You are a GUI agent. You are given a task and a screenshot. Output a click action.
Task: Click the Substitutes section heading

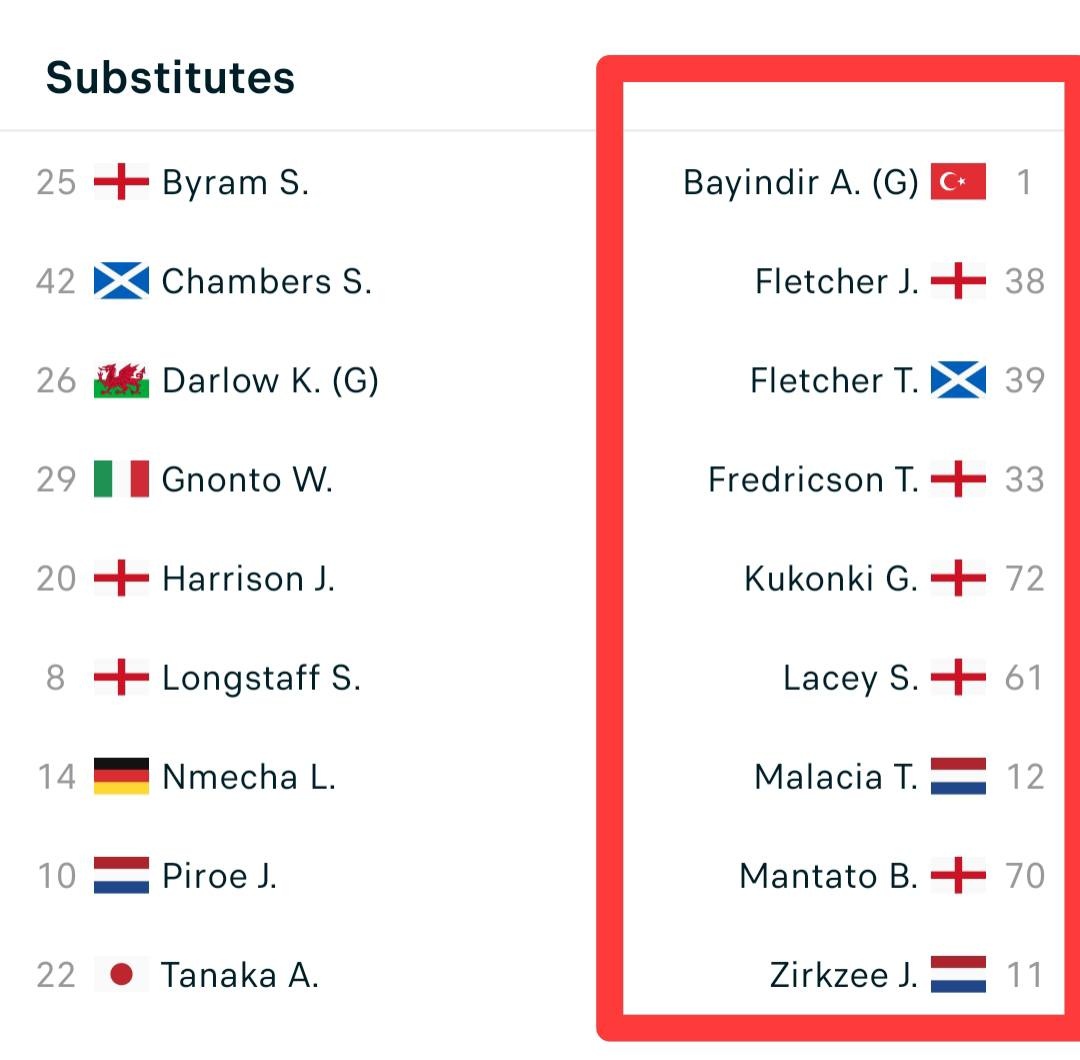[x=170, y=78]
